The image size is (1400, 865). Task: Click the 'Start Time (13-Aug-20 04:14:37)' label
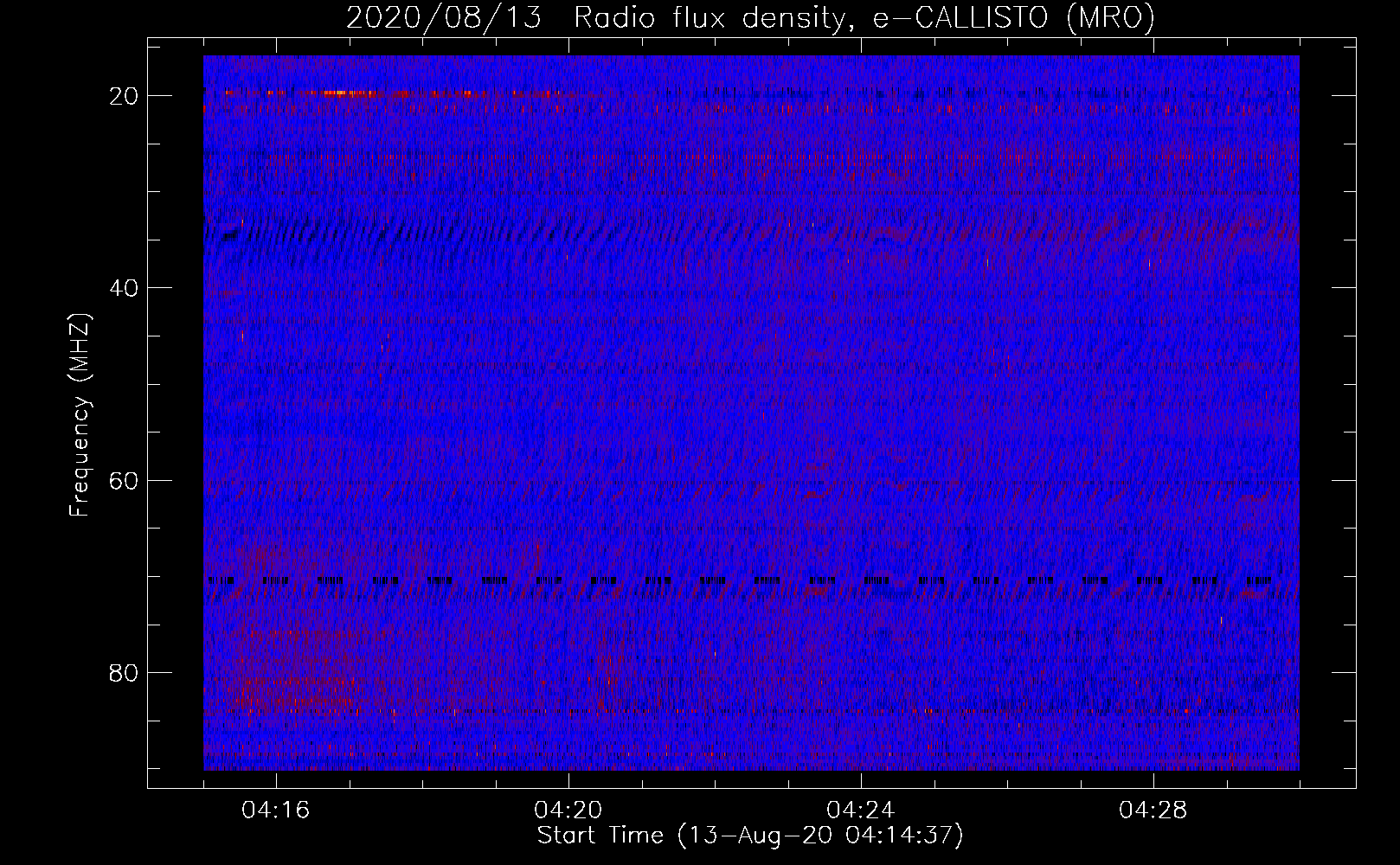click(750, 836)
